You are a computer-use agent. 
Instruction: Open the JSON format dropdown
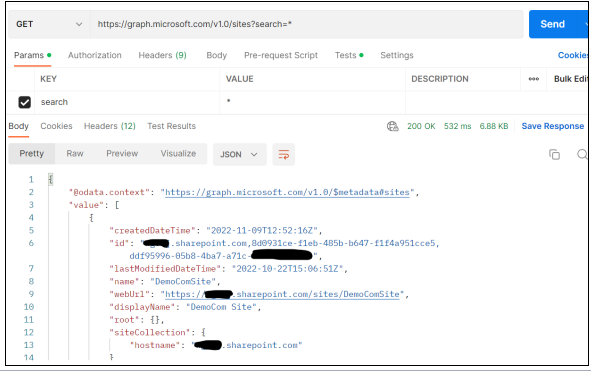click(240, 155)
